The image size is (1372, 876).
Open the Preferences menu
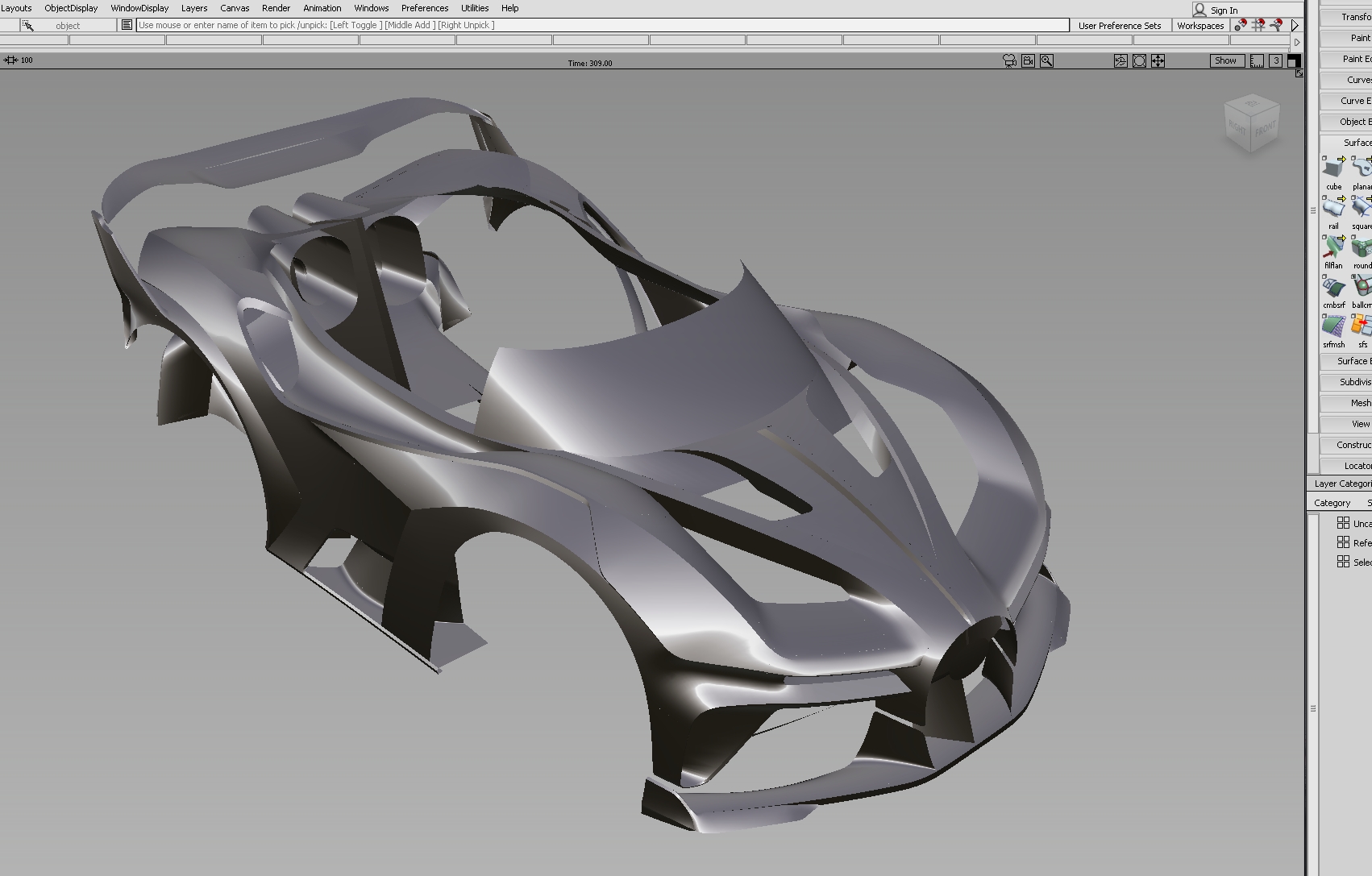tap(425, 8)
